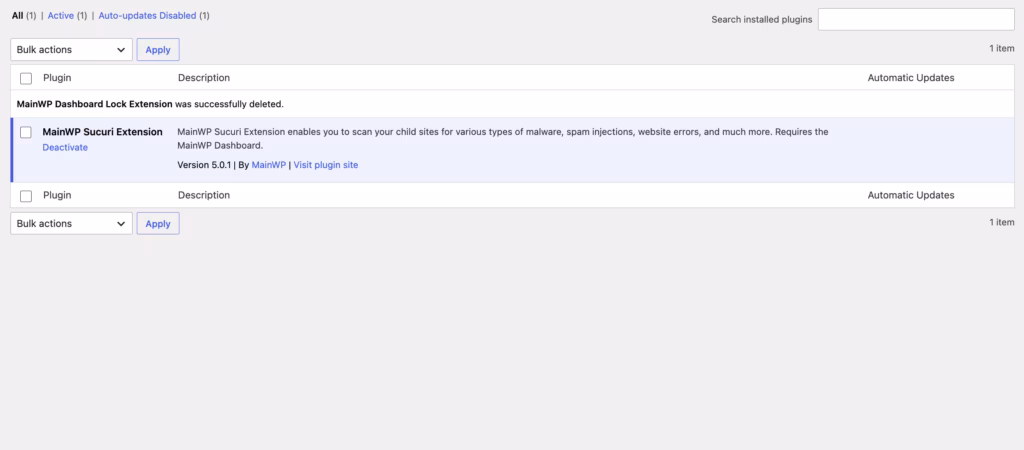Screen dimensions: 1024x450
Task: Click the MainWP Sucuri Extension plugin name
Action: [103, 132]
